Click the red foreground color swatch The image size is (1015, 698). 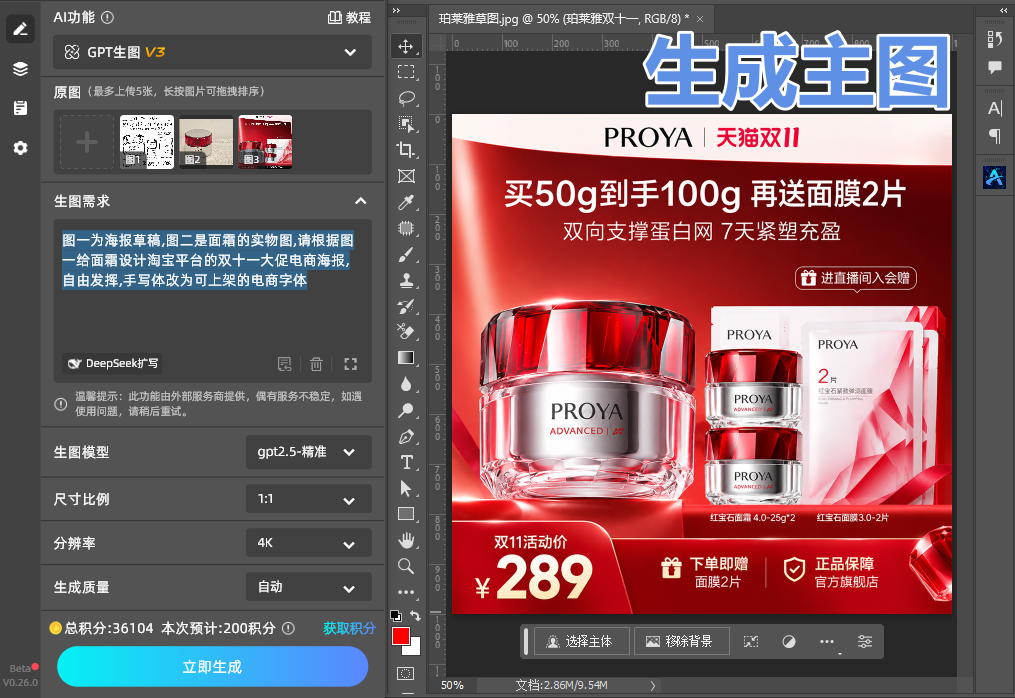[400, 635]
